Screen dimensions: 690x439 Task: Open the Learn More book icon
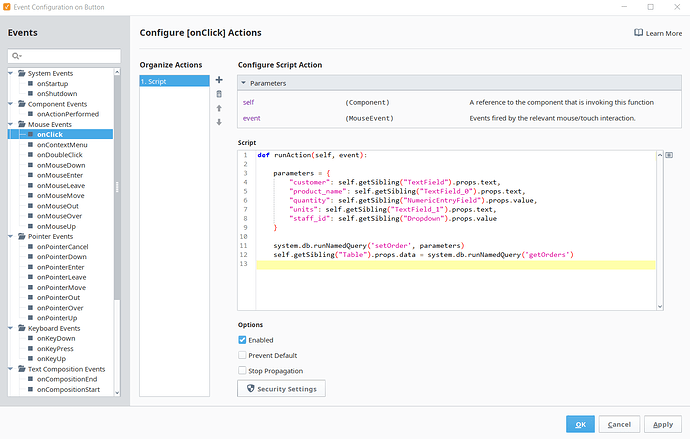pos(638,33)
